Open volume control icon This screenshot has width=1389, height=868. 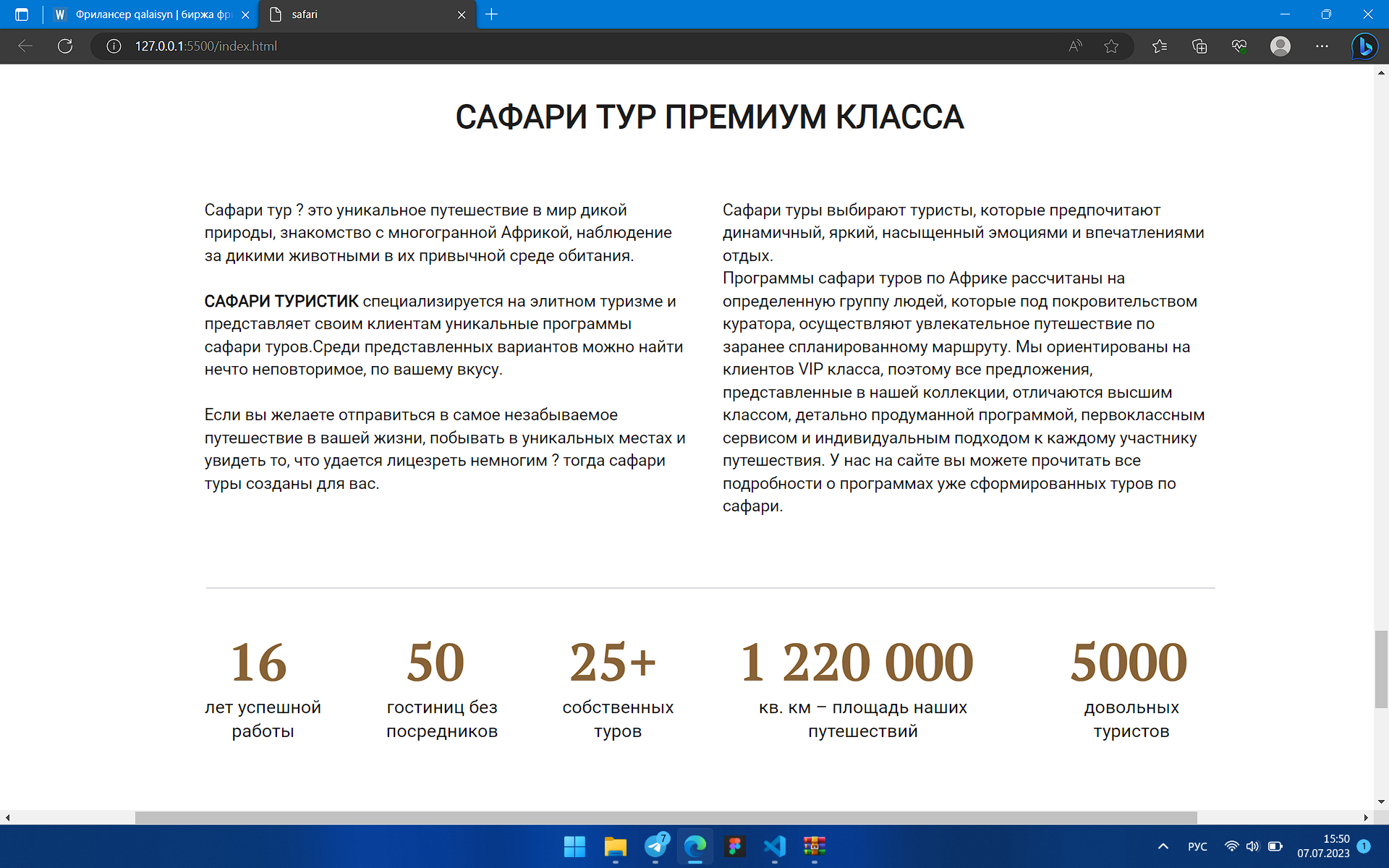[x=1253, y=846]
